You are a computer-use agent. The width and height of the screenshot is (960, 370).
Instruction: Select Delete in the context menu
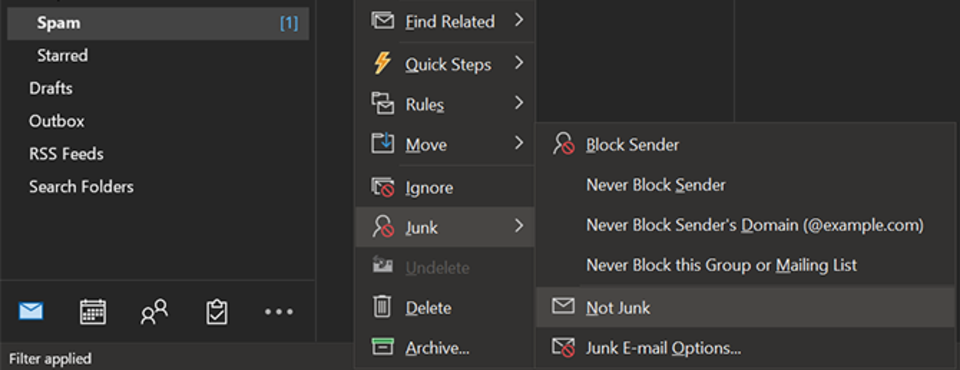[x=445, y=308]
